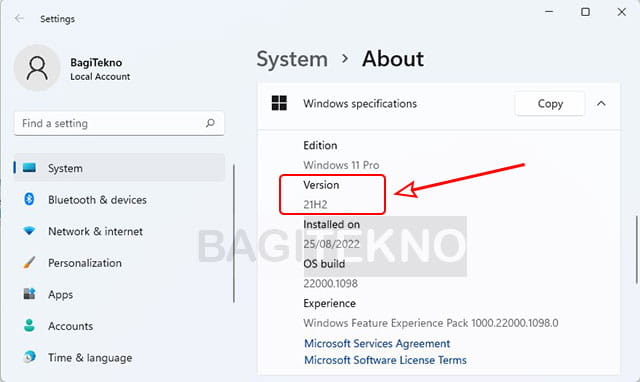
Task: Click the Windows 11 Pro edition value
Action: click(x=341, y=165)
